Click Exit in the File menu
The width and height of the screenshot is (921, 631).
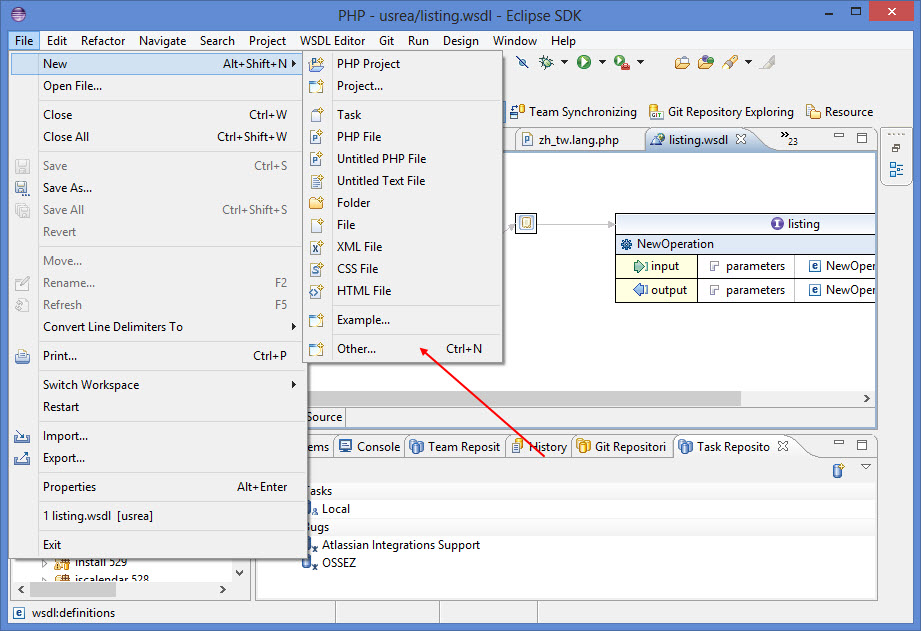159,545
